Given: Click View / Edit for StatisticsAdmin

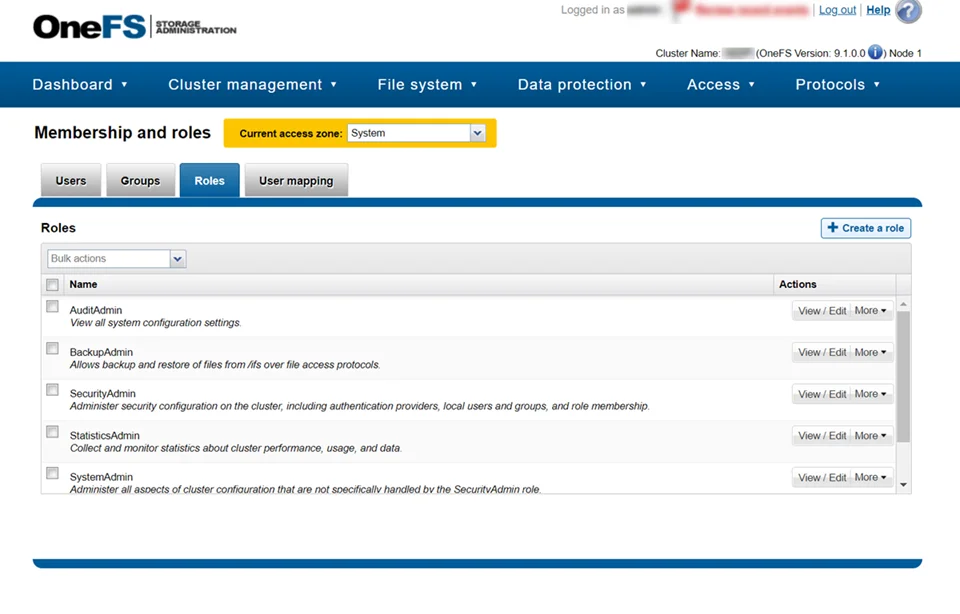Looking at the screenshot, I should pyautogui.click(x=822, y=436).
